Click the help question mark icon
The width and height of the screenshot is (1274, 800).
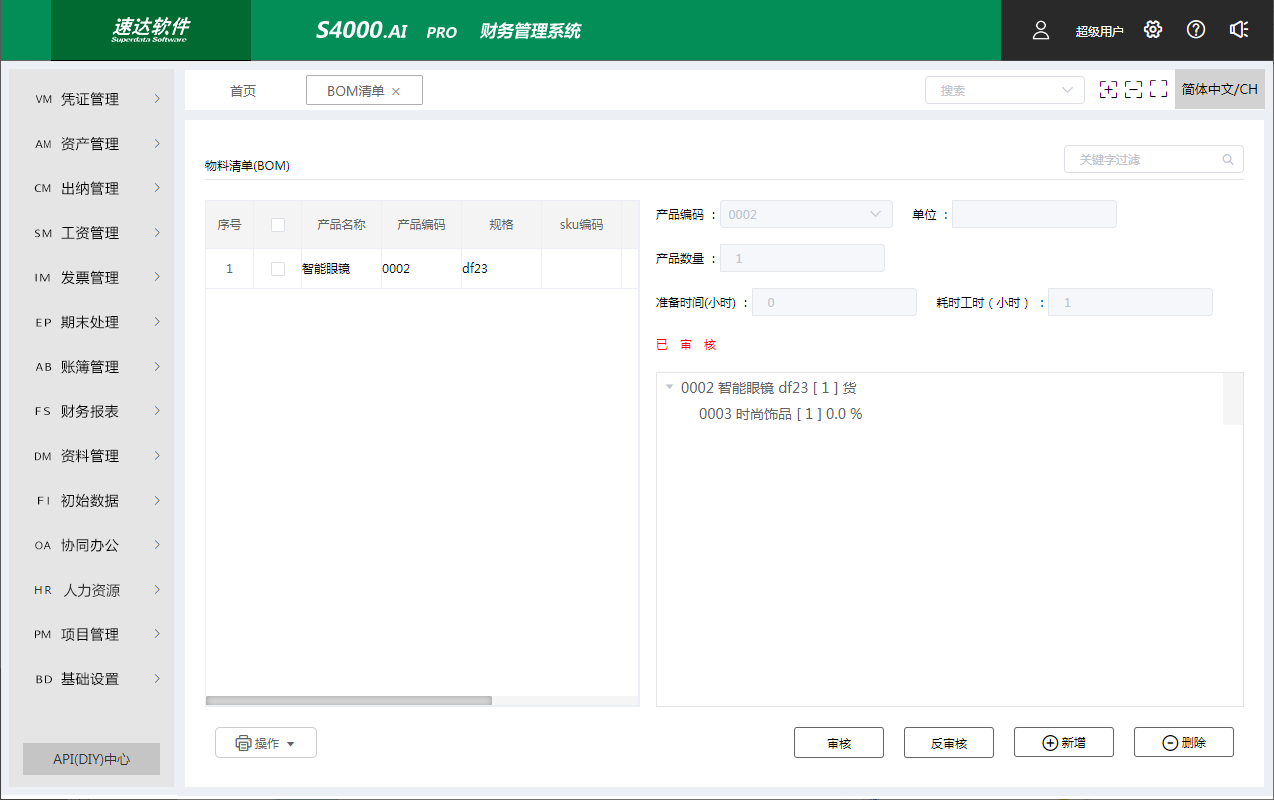point(1196,30)
